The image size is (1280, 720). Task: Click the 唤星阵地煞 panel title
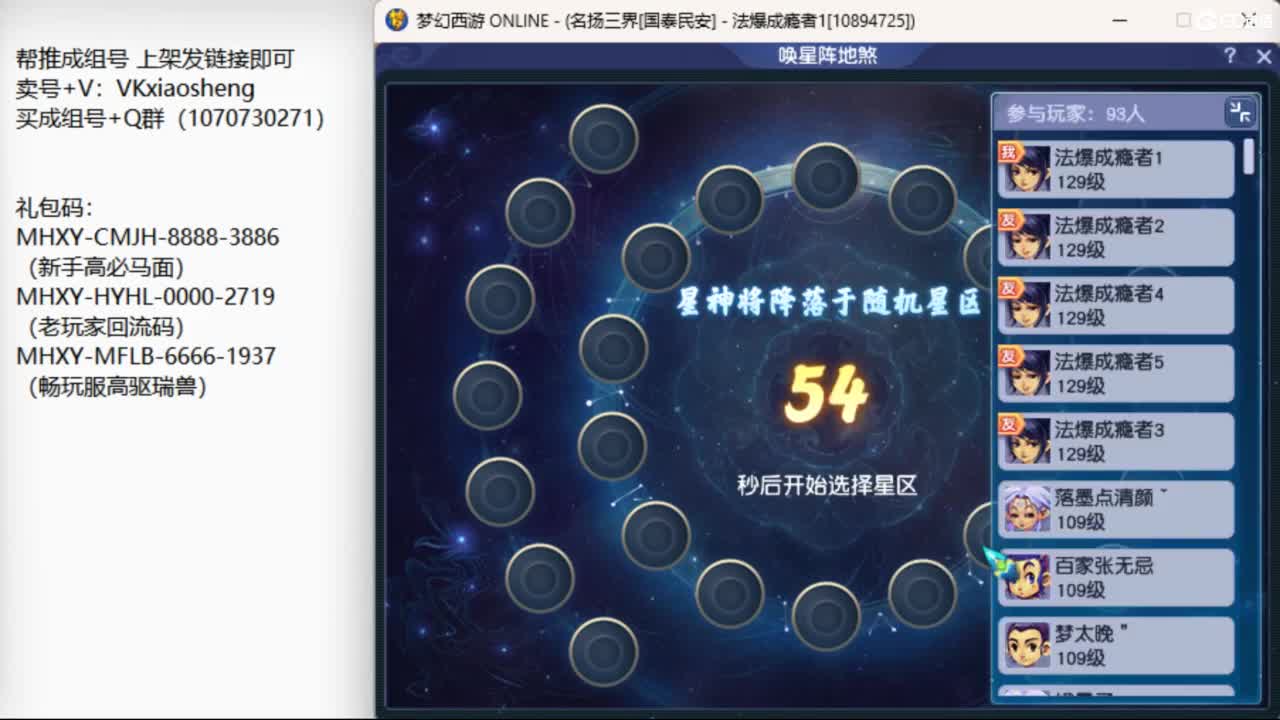click(x=828, y=56)
